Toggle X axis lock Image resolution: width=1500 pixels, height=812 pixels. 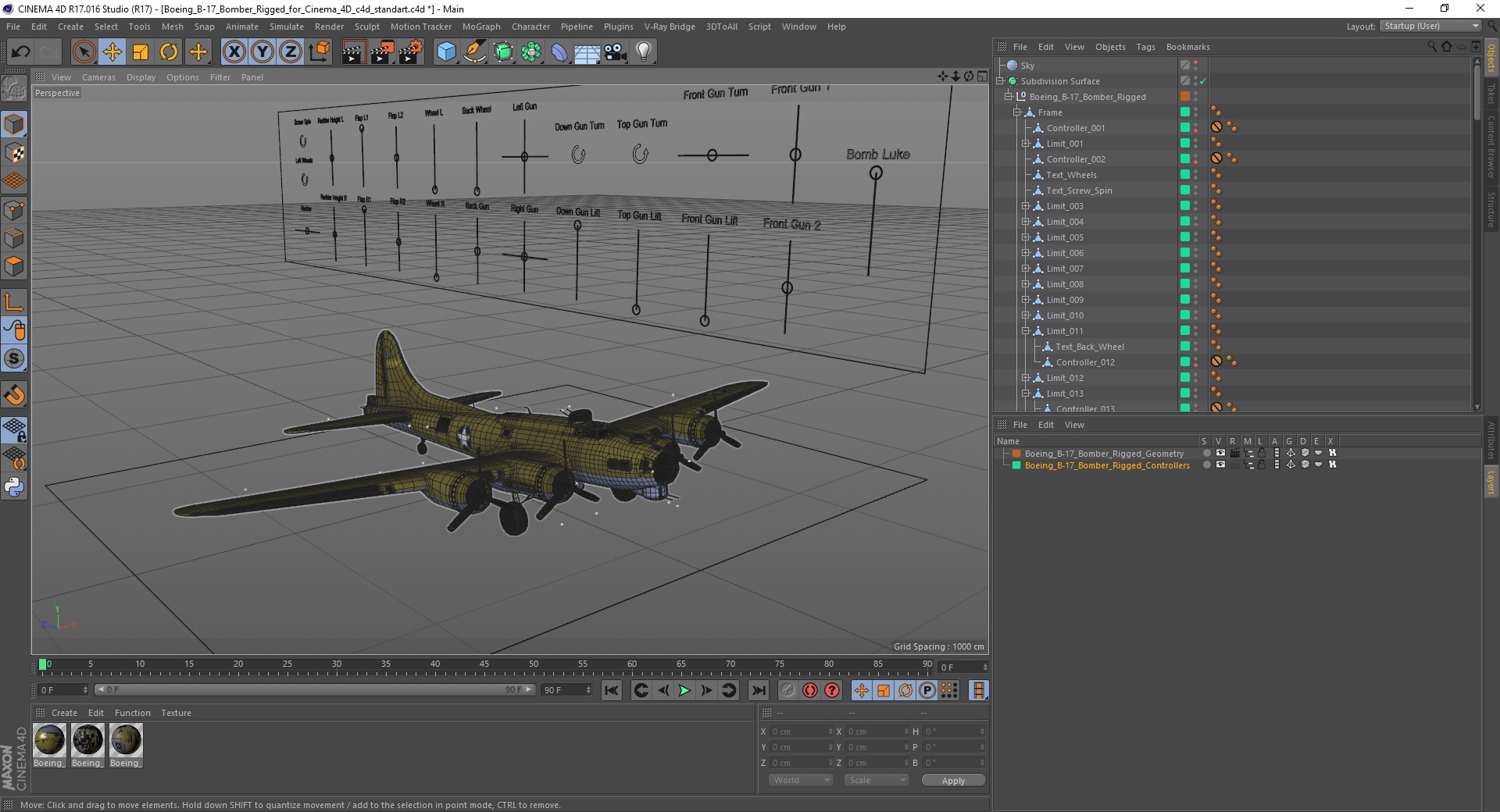(x=234, y=52)
